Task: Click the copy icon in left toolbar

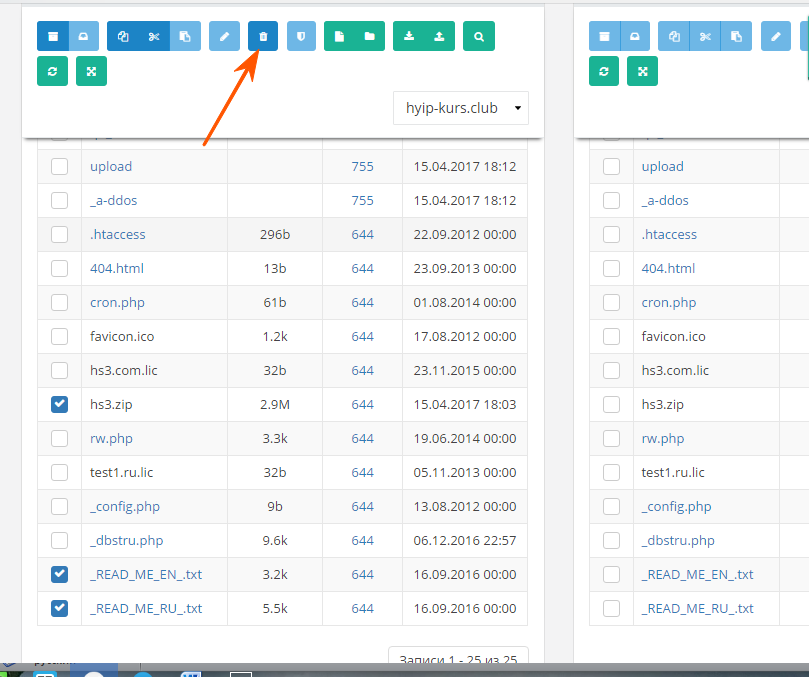Action: [x=123, y=37]
